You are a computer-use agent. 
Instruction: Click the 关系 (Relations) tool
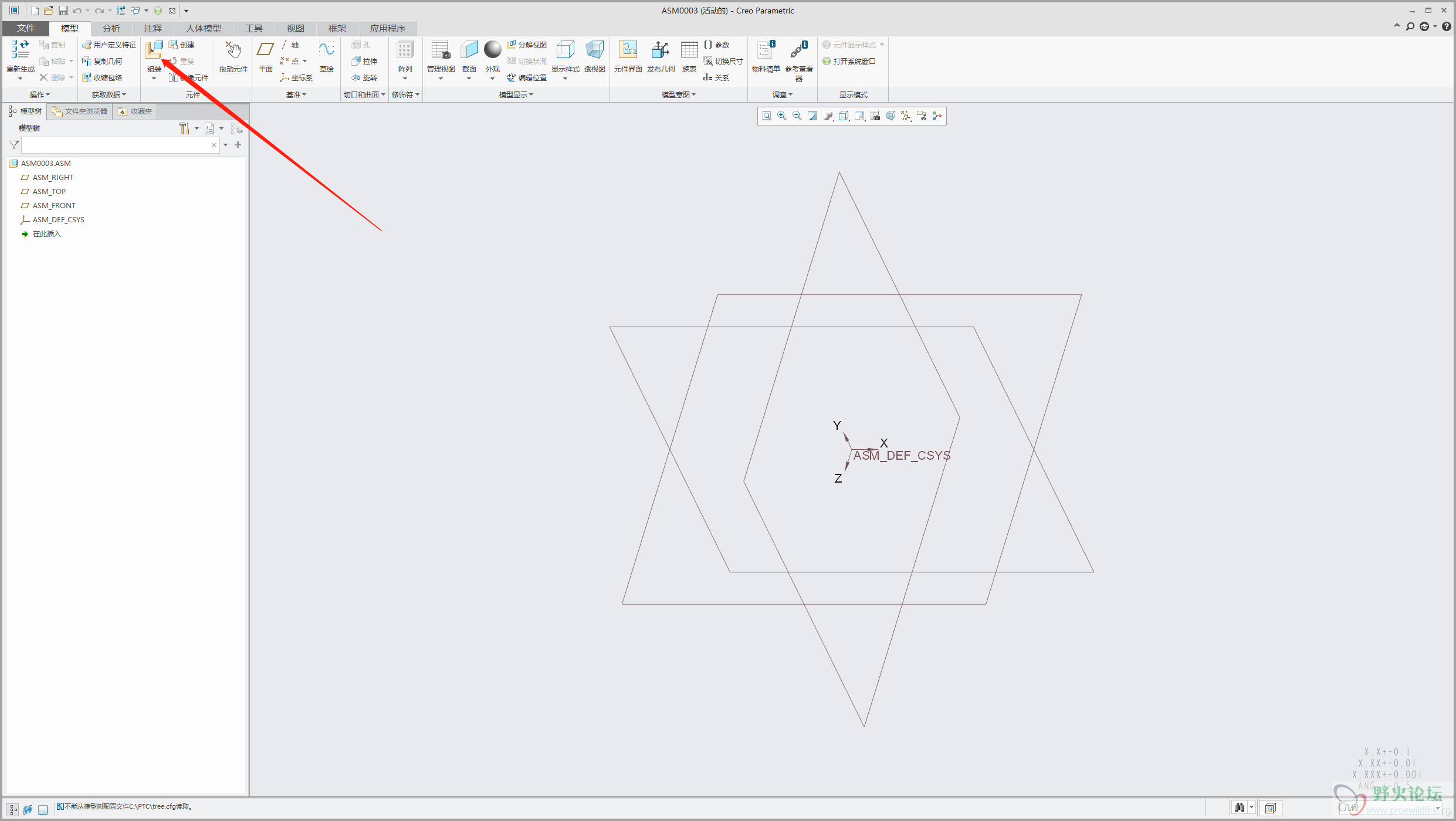pyautogui.click(x=716, y=77)
